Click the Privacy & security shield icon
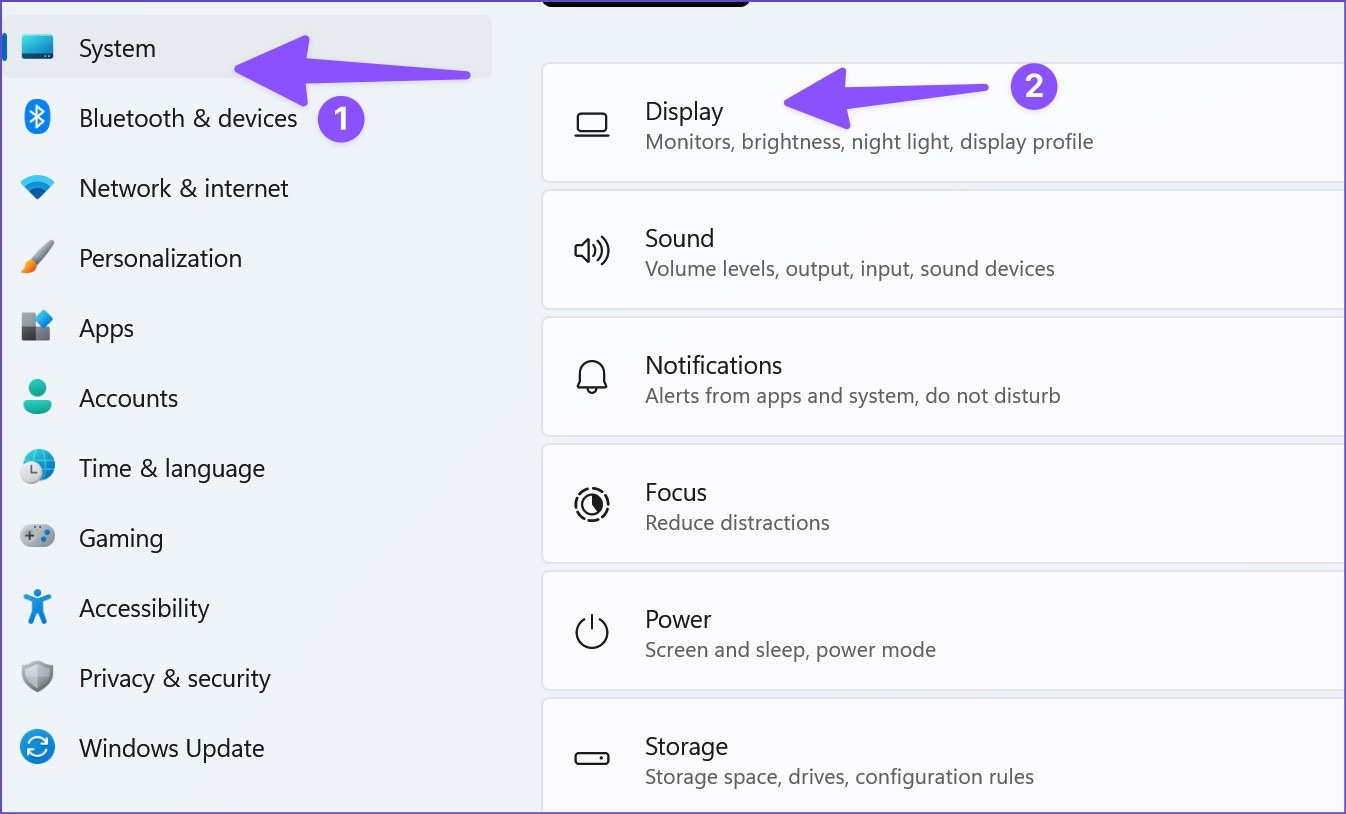Viewport: 1346px width, 814px height. click(x=38, y=678)
